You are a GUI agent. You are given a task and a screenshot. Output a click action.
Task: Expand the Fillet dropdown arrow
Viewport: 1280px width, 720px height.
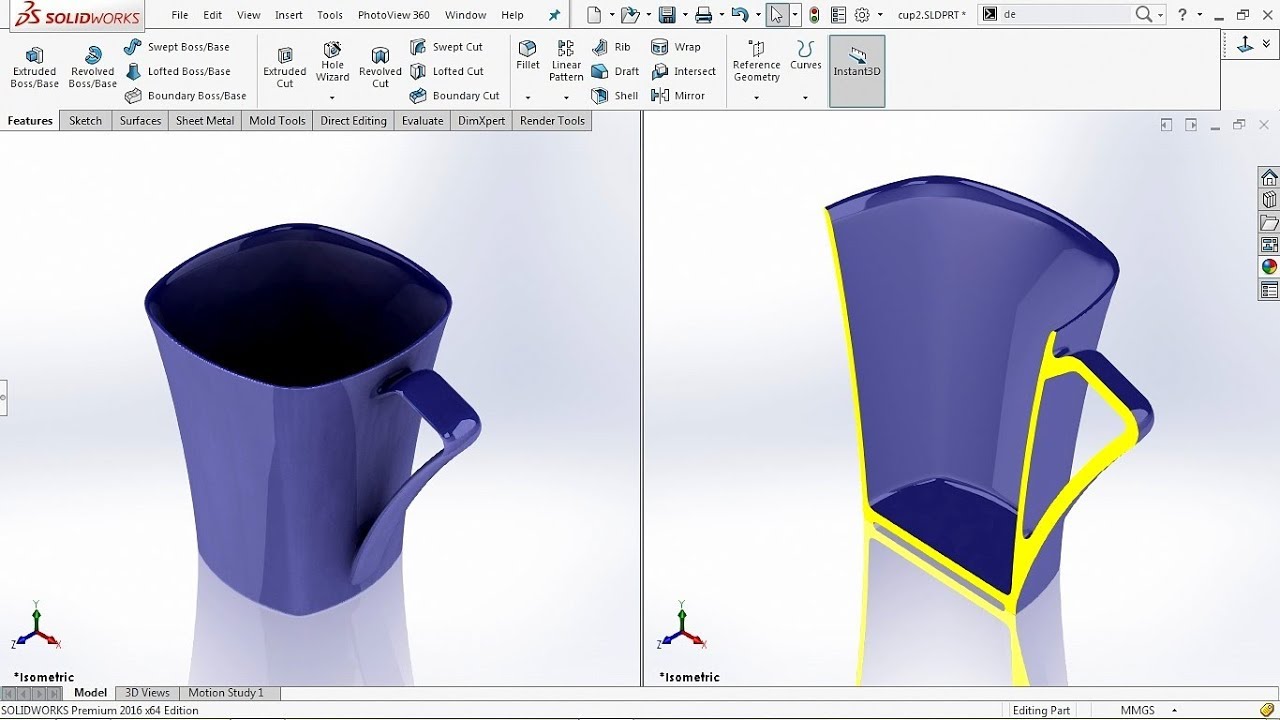point(528,98)
